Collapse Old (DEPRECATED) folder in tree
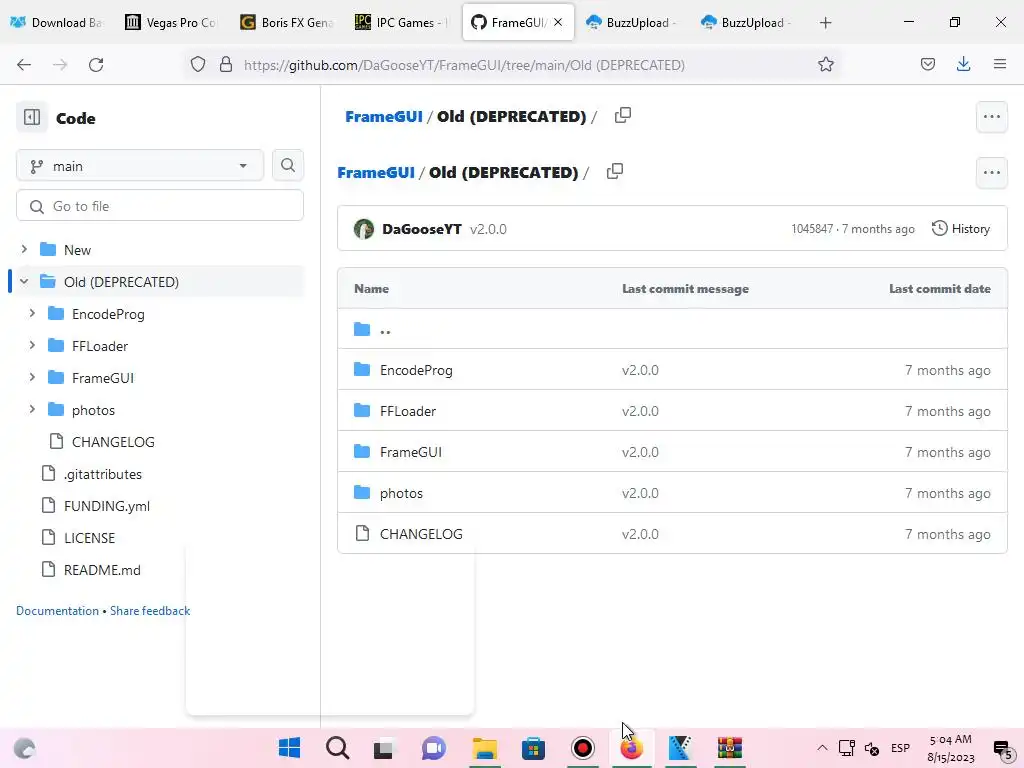Screen dimensions: 1024x768 point(24,281)
